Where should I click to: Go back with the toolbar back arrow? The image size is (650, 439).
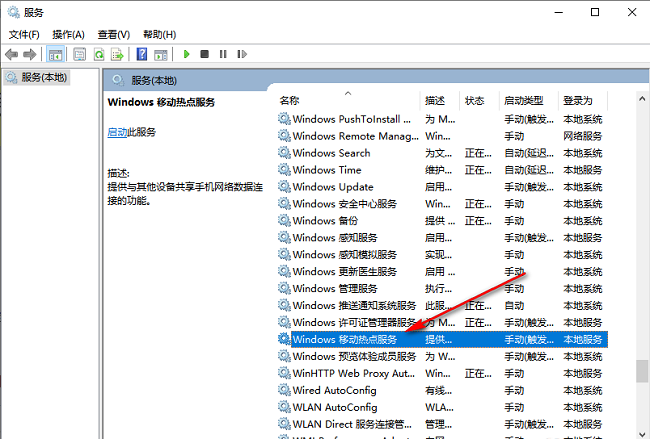click(11, 54)
